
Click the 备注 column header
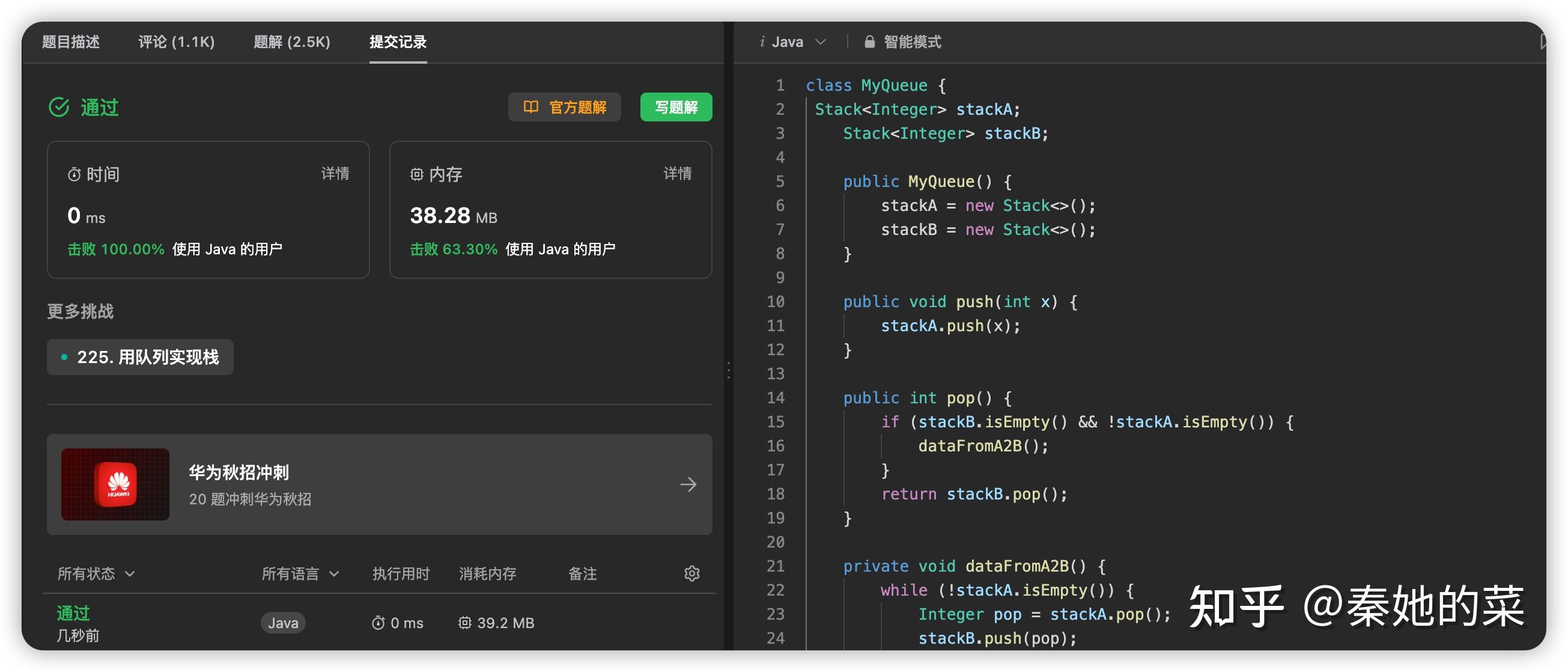point(582,573)
